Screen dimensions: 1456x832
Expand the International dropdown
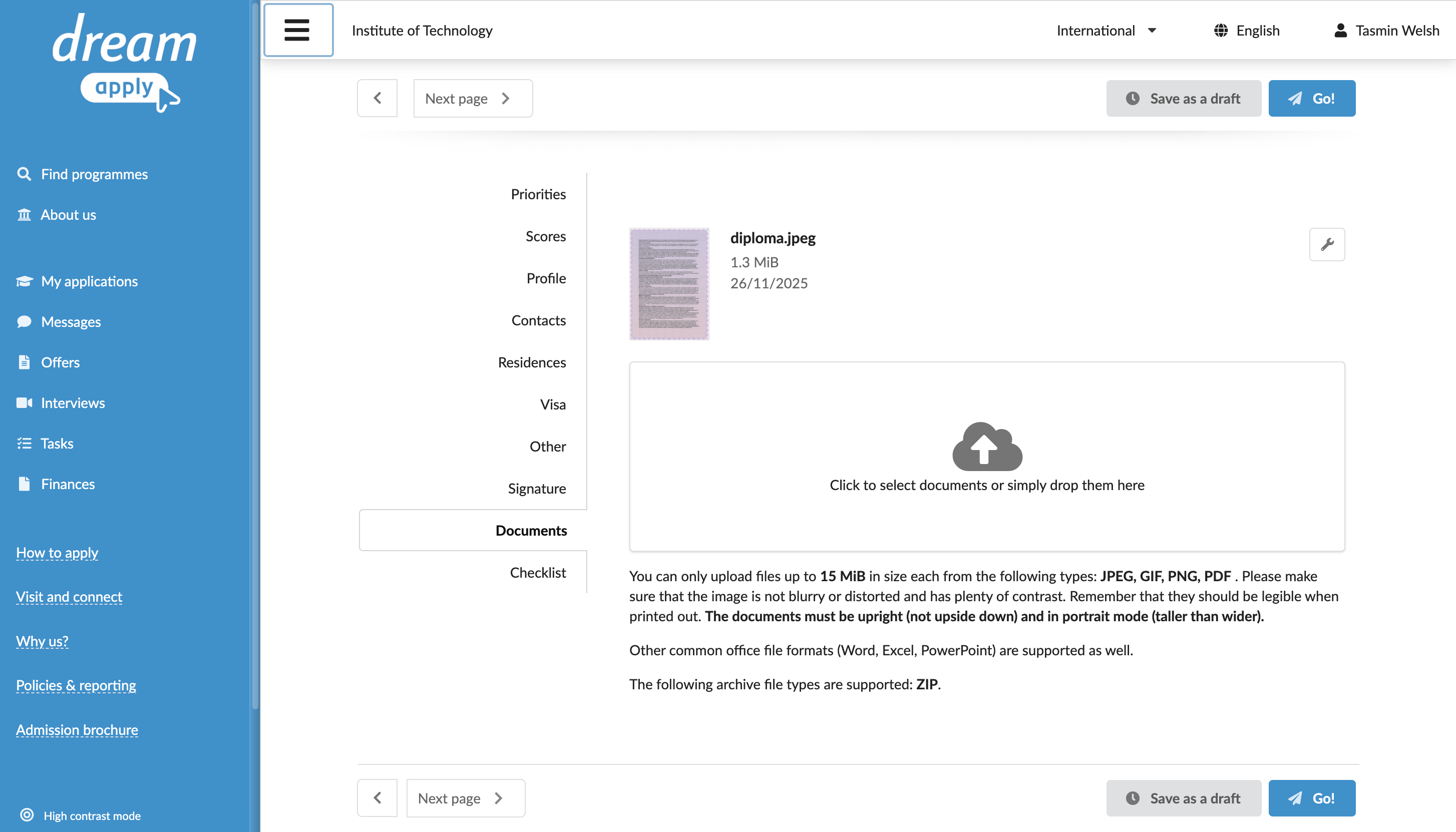click(x=1107, y=30)
